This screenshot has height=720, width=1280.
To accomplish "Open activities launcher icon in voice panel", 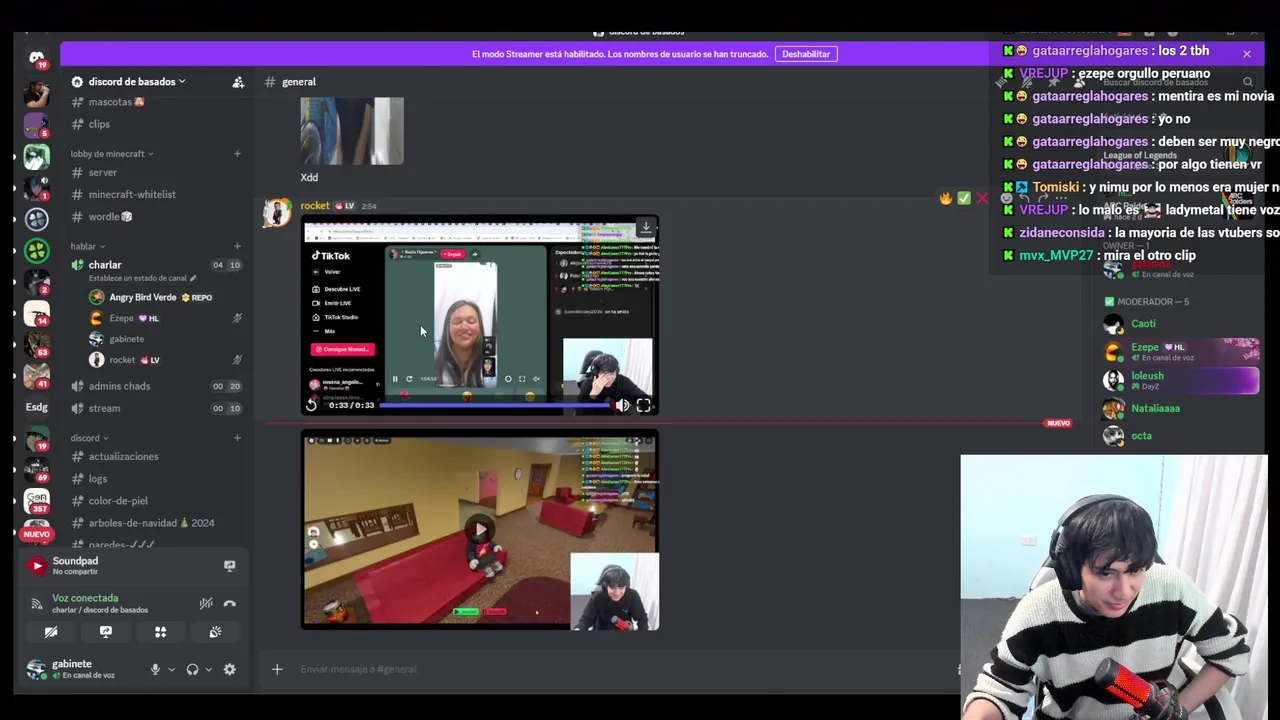I will click(160, 632).
